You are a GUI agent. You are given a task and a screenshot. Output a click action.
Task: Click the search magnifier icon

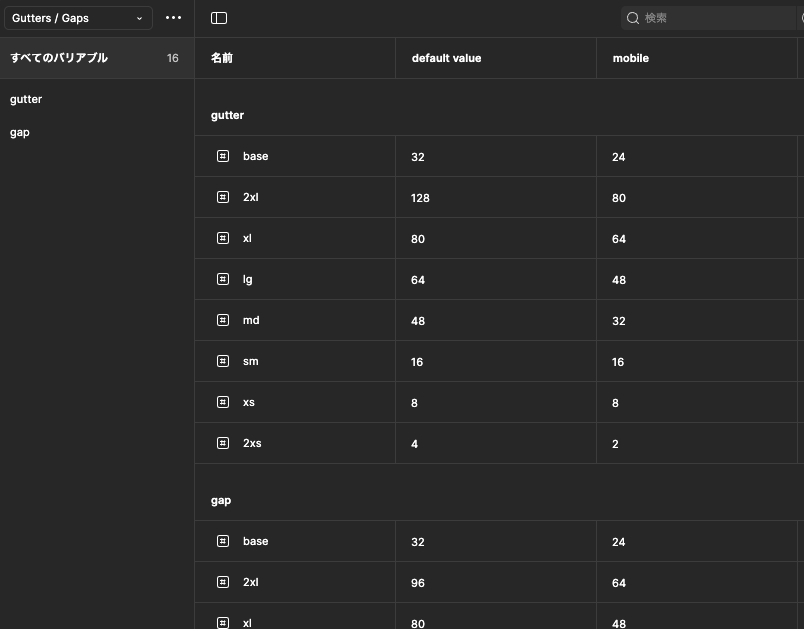point(633,18)
